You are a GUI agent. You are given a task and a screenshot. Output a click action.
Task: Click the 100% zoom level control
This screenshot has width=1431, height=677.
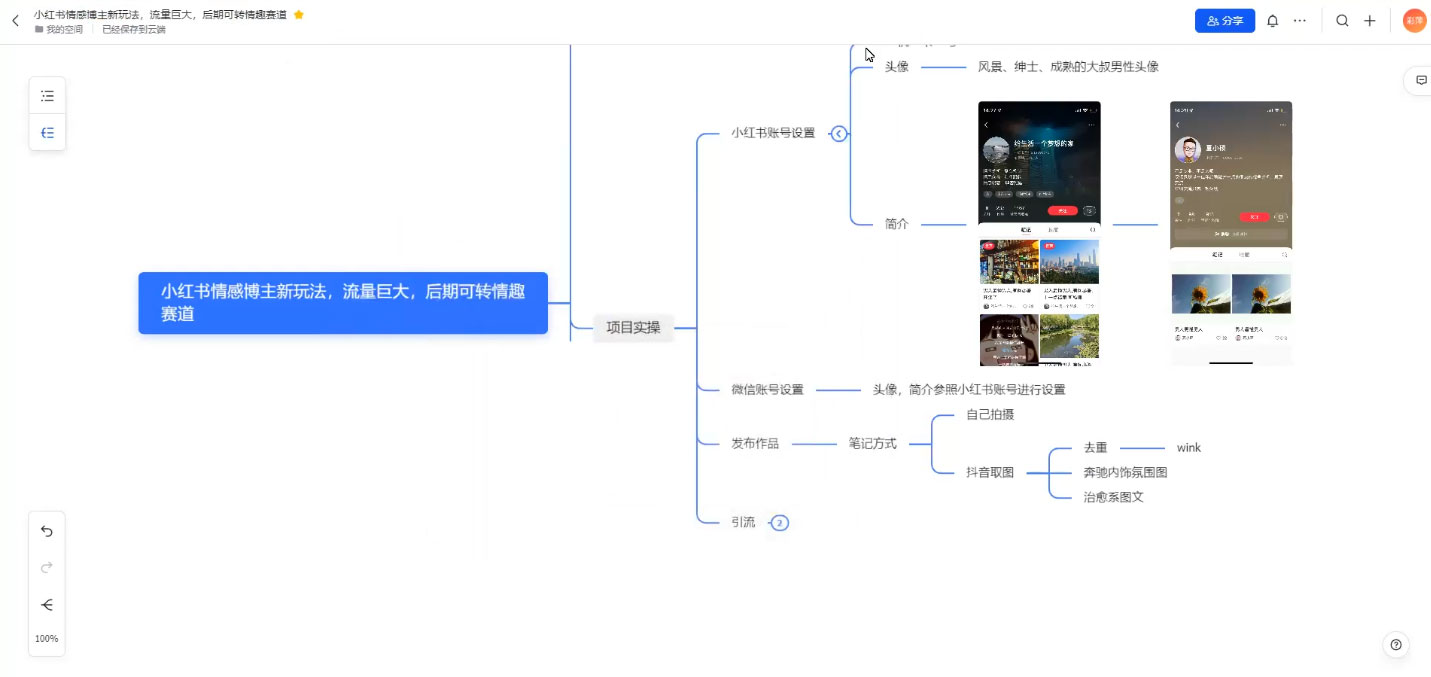46,638
